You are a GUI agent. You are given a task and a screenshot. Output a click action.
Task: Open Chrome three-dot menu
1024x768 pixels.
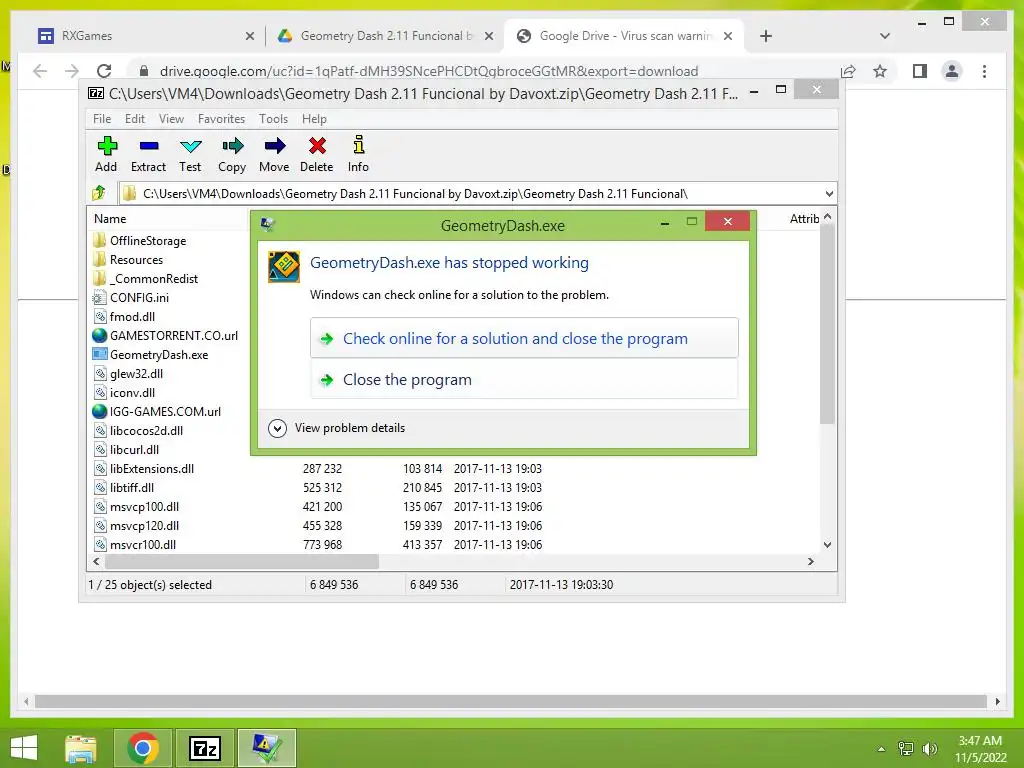pos(984,71)
